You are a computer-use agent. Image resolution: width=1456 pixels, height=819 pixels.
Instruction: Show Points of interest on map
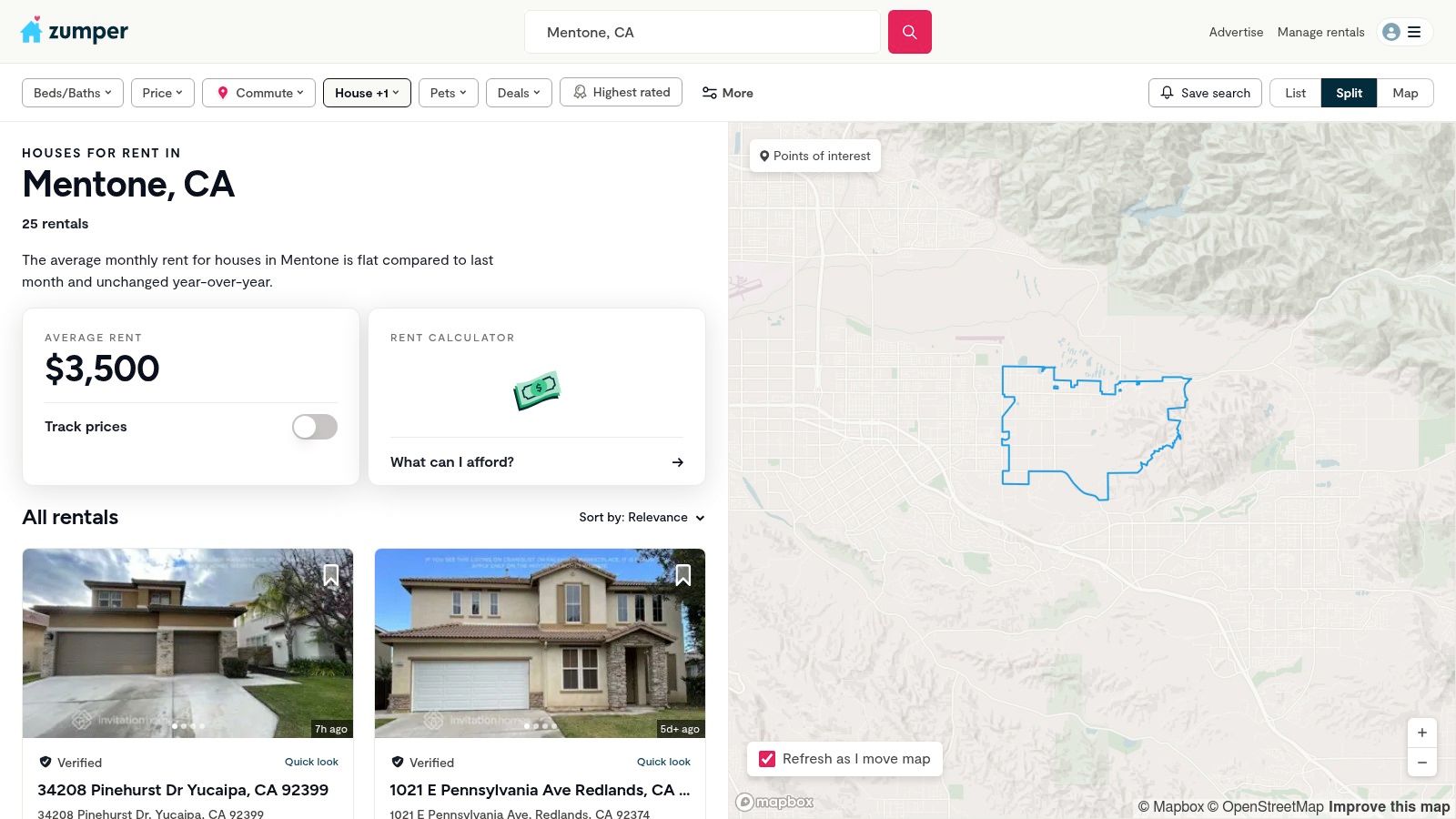pos(815,156)
